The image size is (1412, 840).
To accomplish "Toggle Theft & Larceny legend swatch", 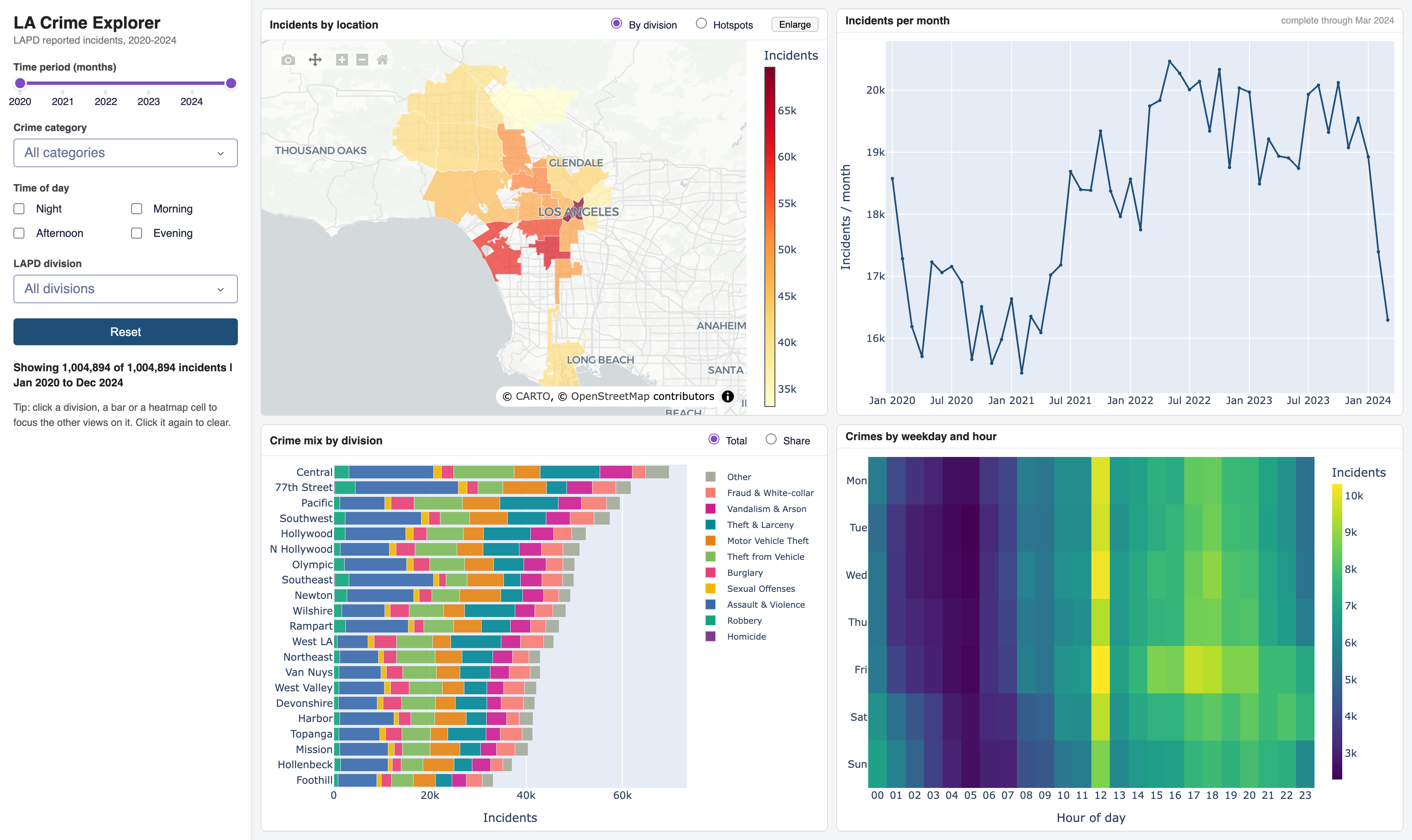I will pyautogui.click(x=711, y=525).
